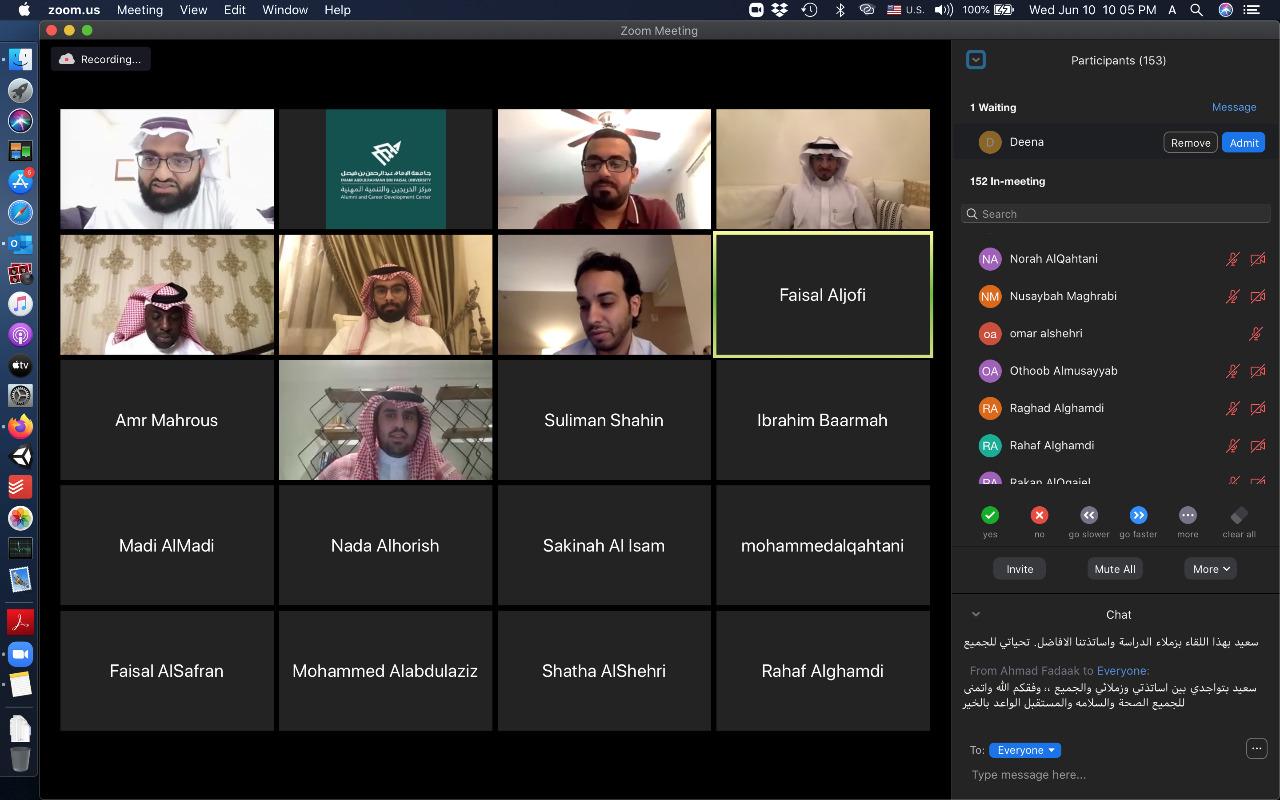Collapse the Chat panel chevron

(x=976, y=615)
